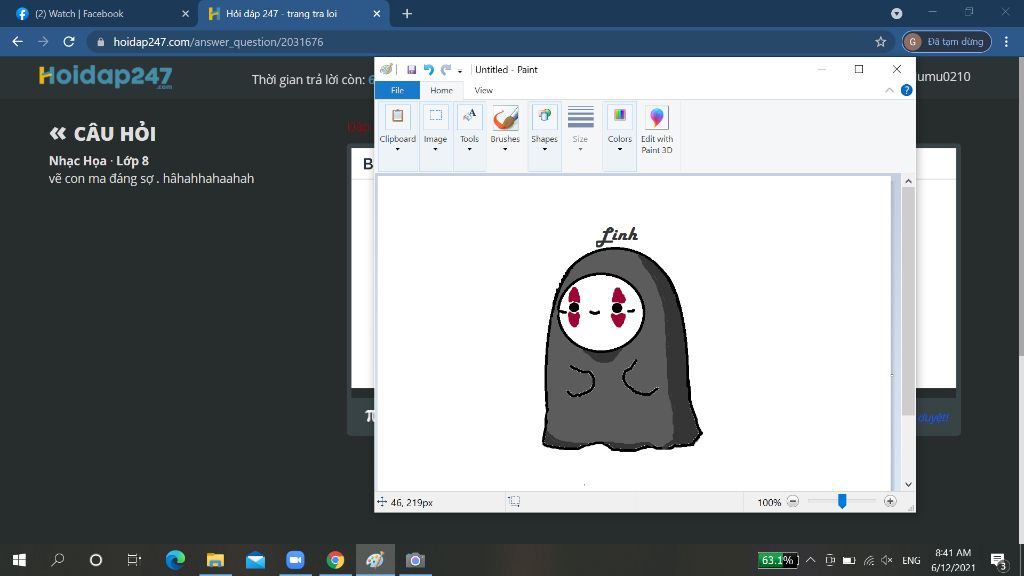Open a new Chrome tab
The image size is (1024, 576).
[407, 14]
